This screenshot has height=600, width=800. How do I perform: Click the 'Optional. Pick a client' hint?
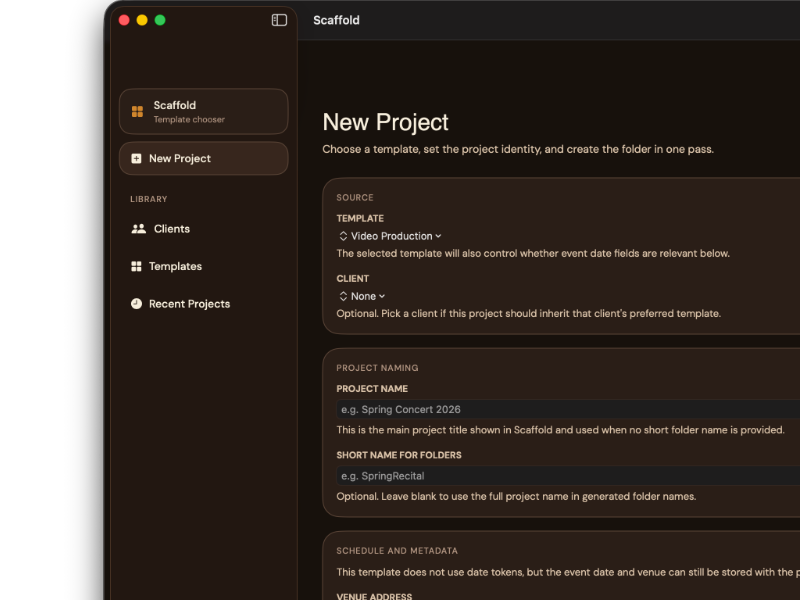529,313
